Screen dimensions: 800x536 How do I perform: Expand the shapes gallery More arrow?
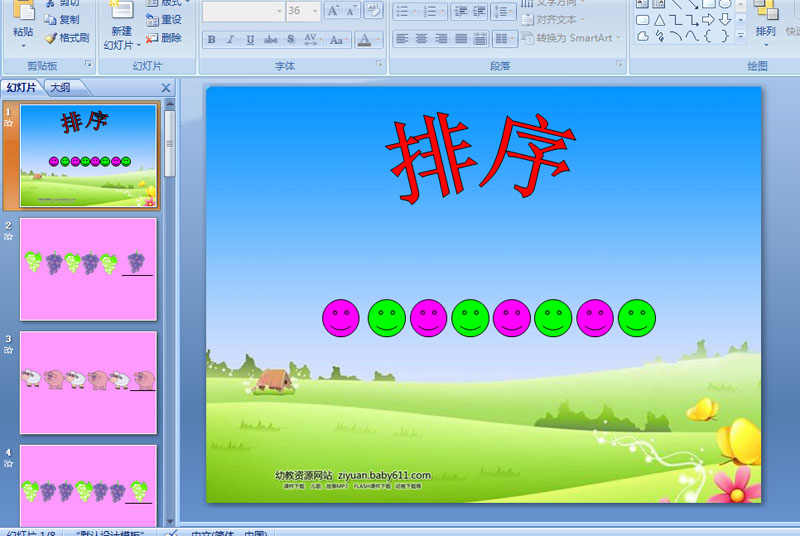[741, 36]
